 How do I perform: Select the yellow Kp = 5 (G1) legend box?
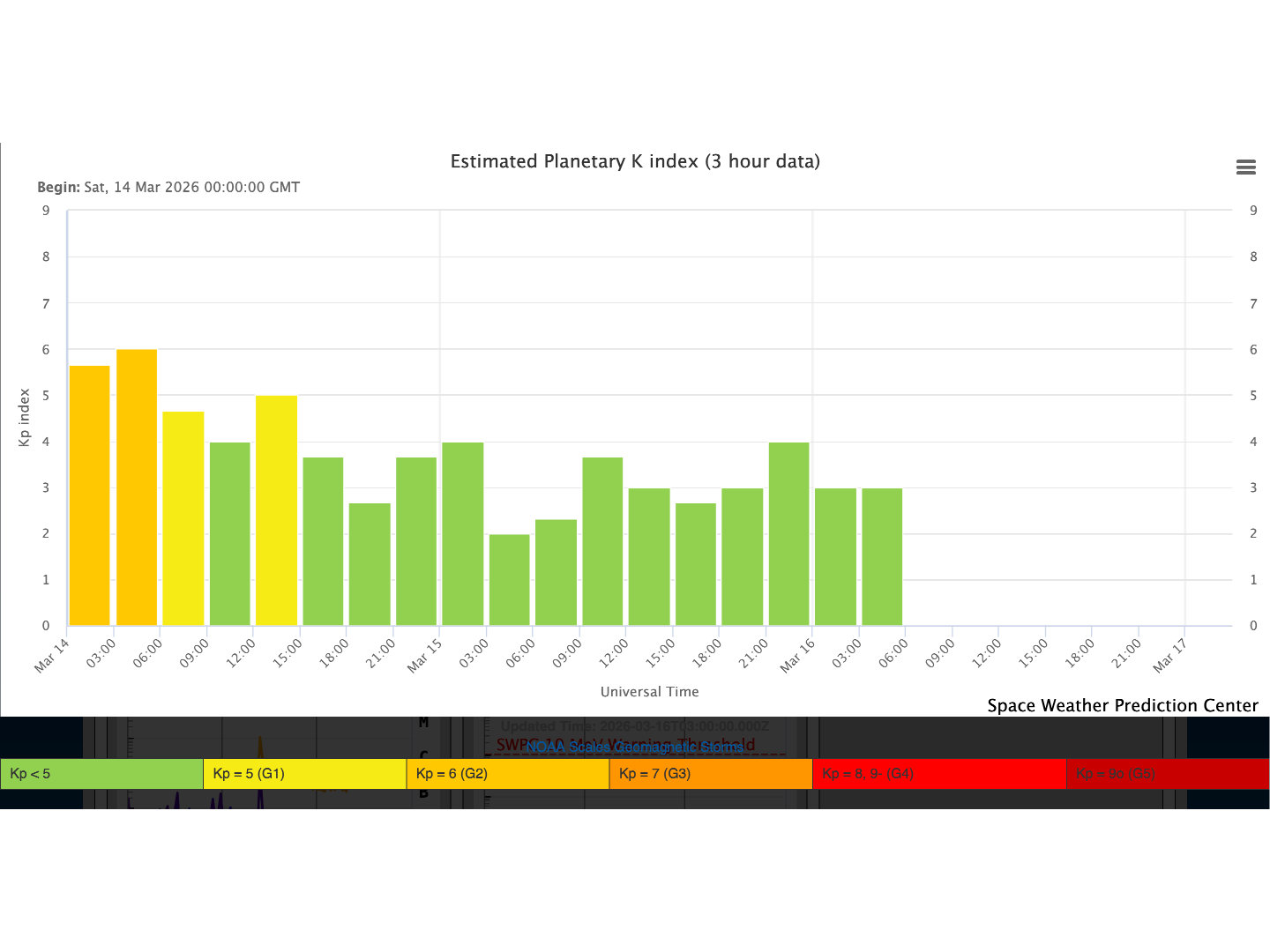tap(304, 774)
